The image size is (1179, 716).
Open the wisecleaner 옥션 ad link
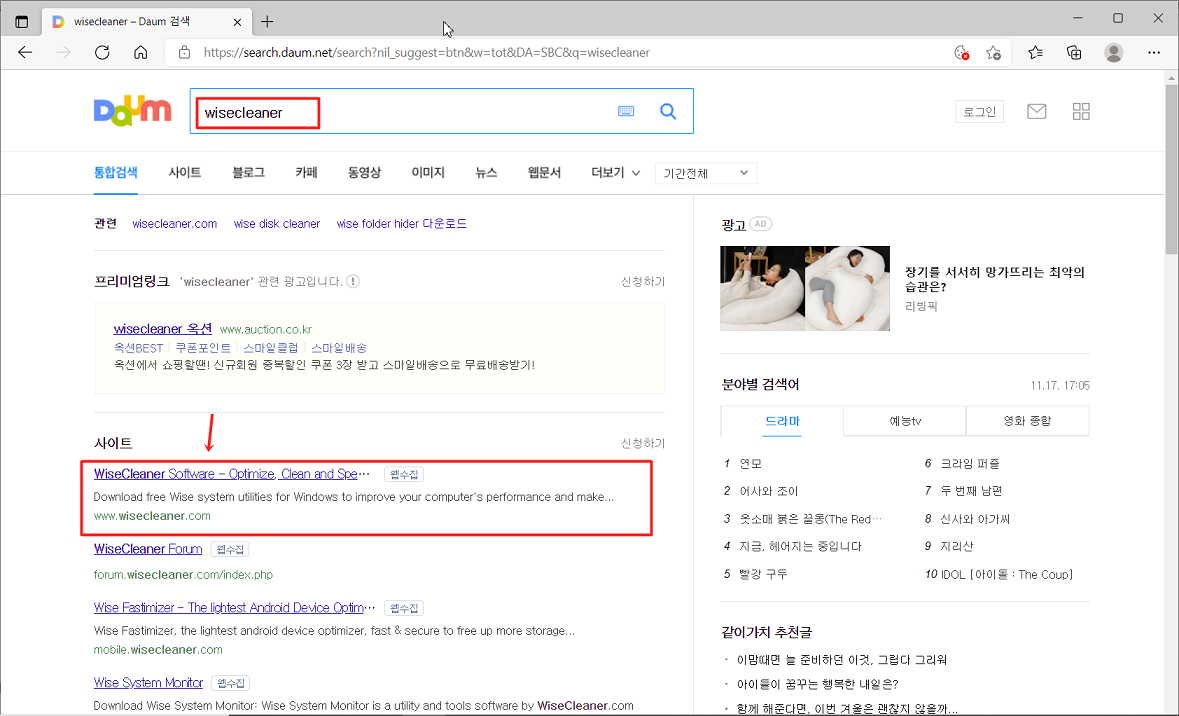pos(162,329)
